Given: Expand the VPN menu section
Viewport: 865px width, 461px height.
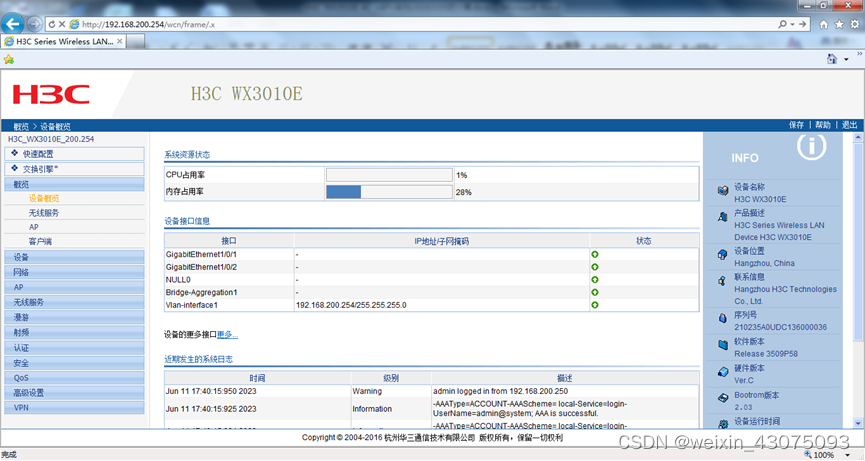Looking at the screenshot, I should pyautogui.click(x=74, y=408).
